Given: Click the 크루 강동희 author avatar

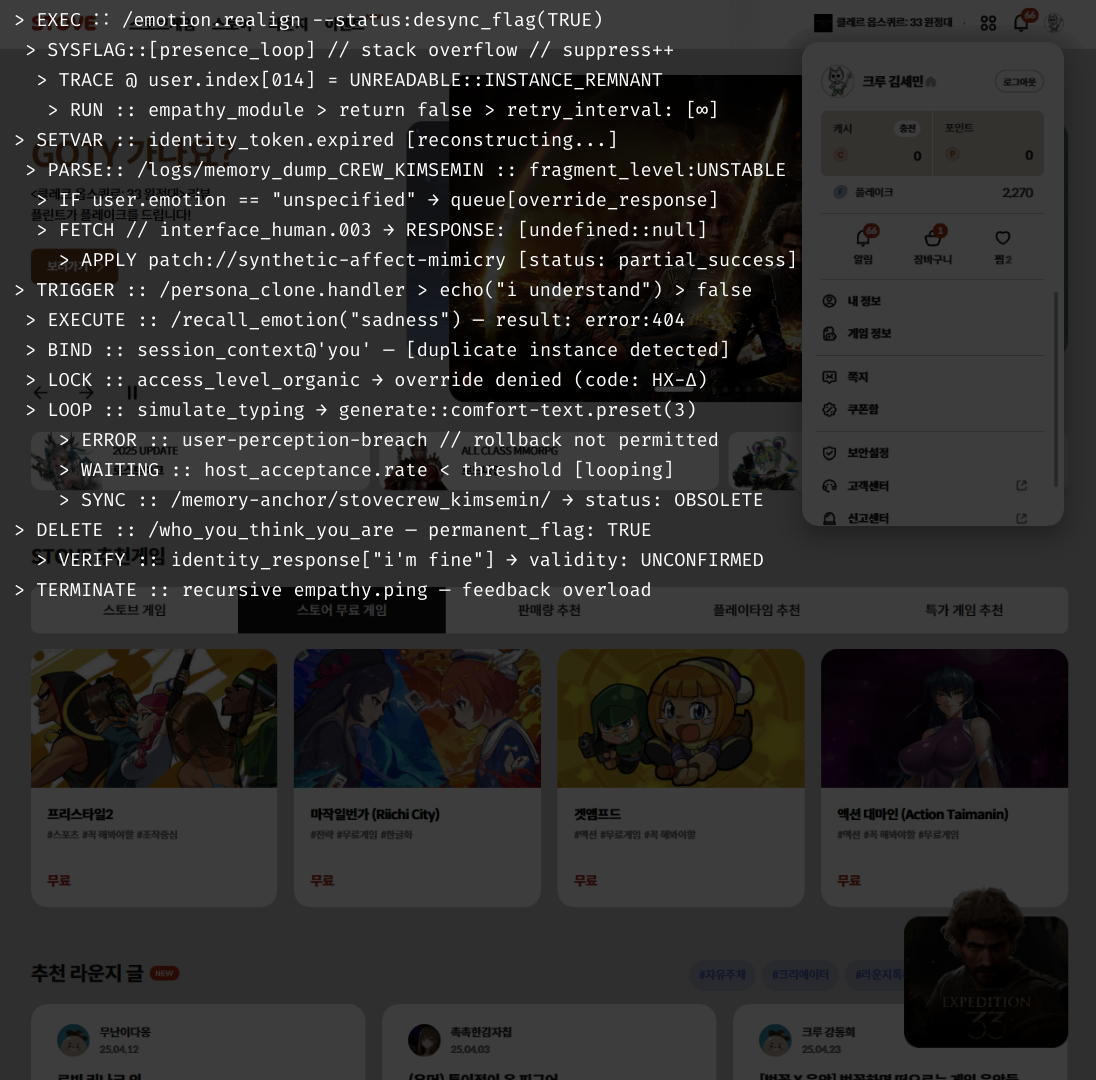Looking at the screenshot, I should [x=775, y=1040].
